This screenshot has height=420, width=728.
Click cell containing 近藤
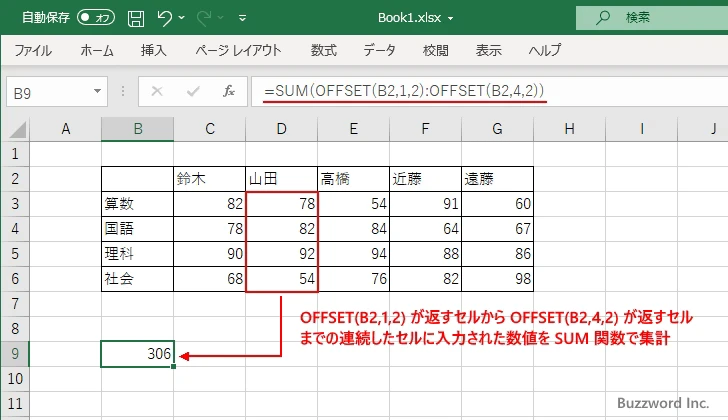(425, 179)
